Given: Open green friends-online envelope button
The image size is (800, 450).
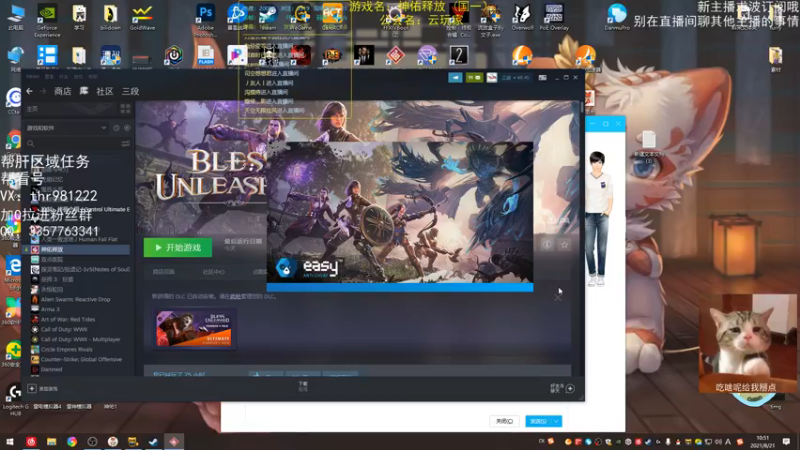Looking at the screenshot, I should [474, 78].
